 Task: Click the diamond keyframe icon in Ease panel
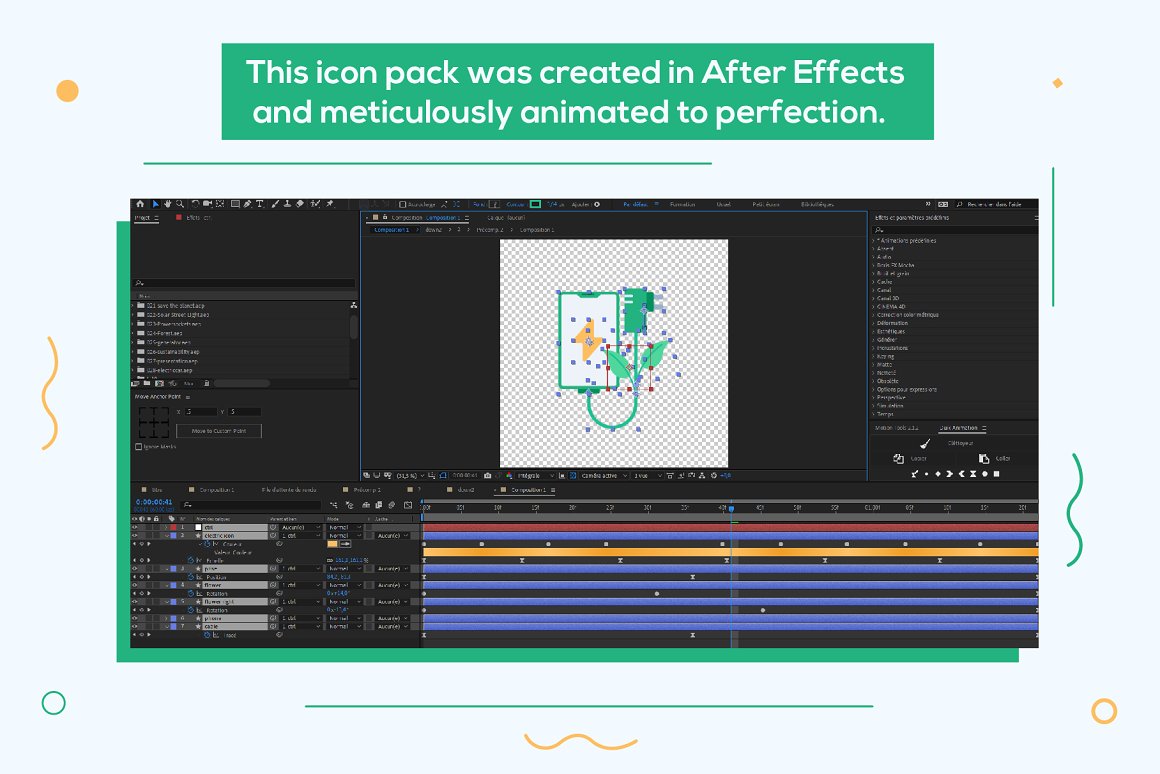click(x=938, y=474)
